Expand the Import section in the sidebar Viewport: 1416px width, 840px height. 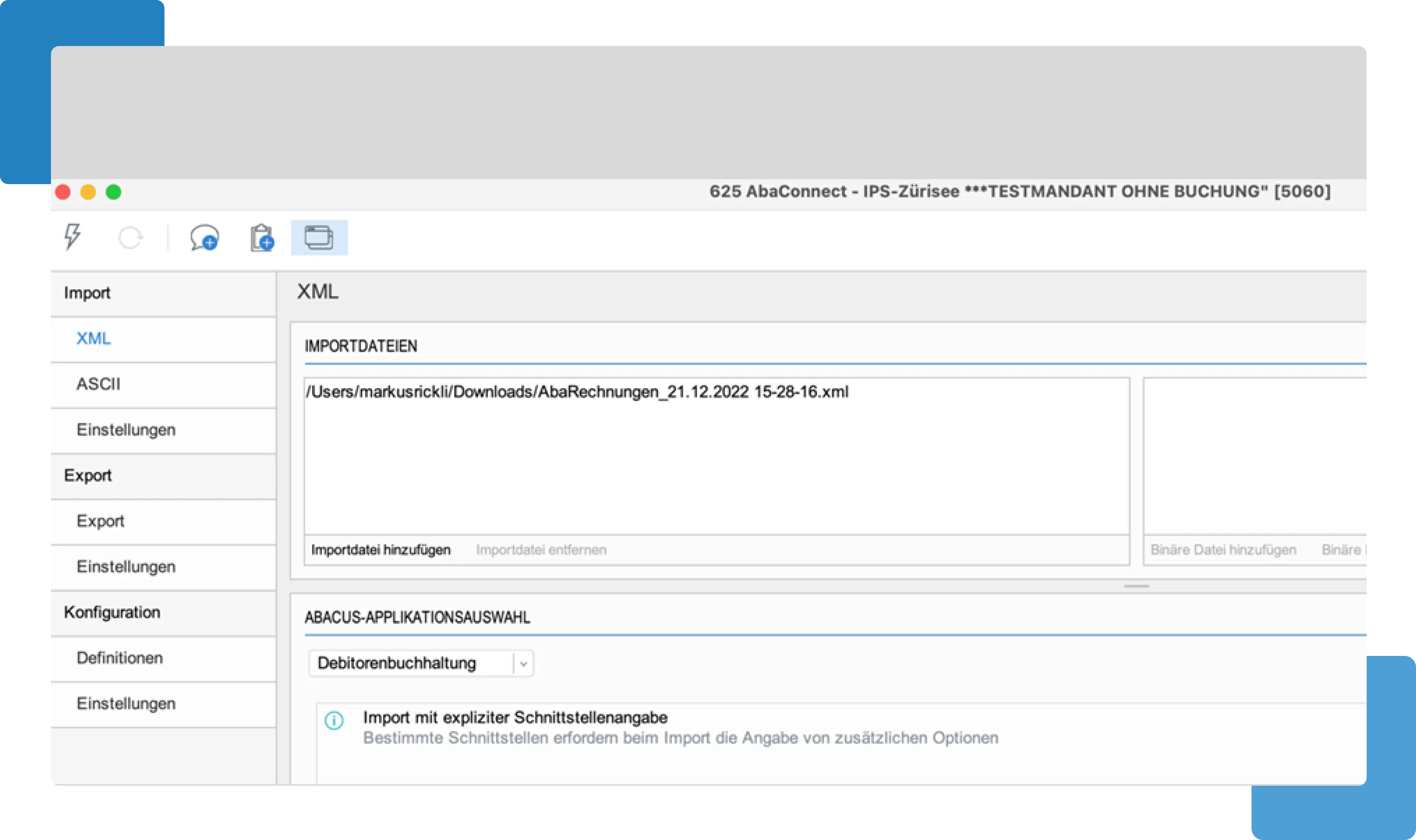point(88,293)
